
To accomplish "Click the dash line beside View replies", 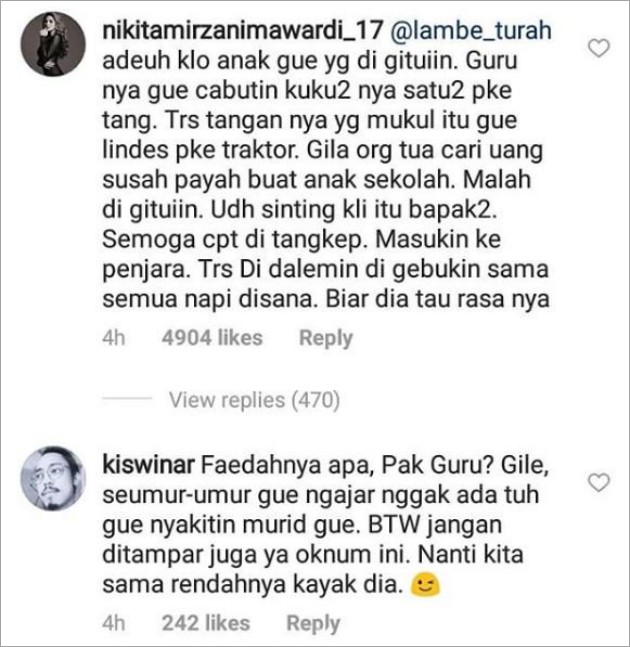I will click(x=127, y=399).
